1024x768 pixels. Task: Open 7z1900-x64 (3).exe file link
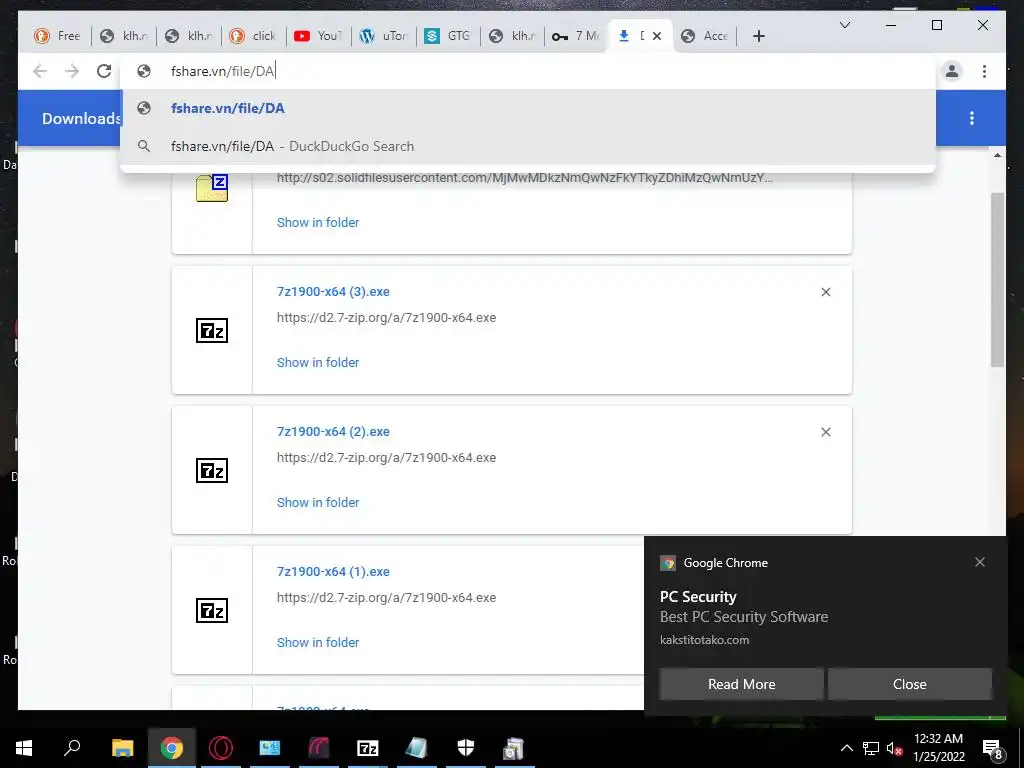coord(333,292)
